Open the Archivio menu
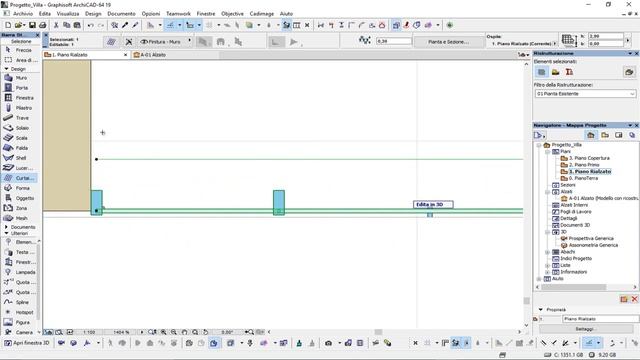The width and height of the screenshot is (640, 360). pyautogui.click(x=23, y=13)
